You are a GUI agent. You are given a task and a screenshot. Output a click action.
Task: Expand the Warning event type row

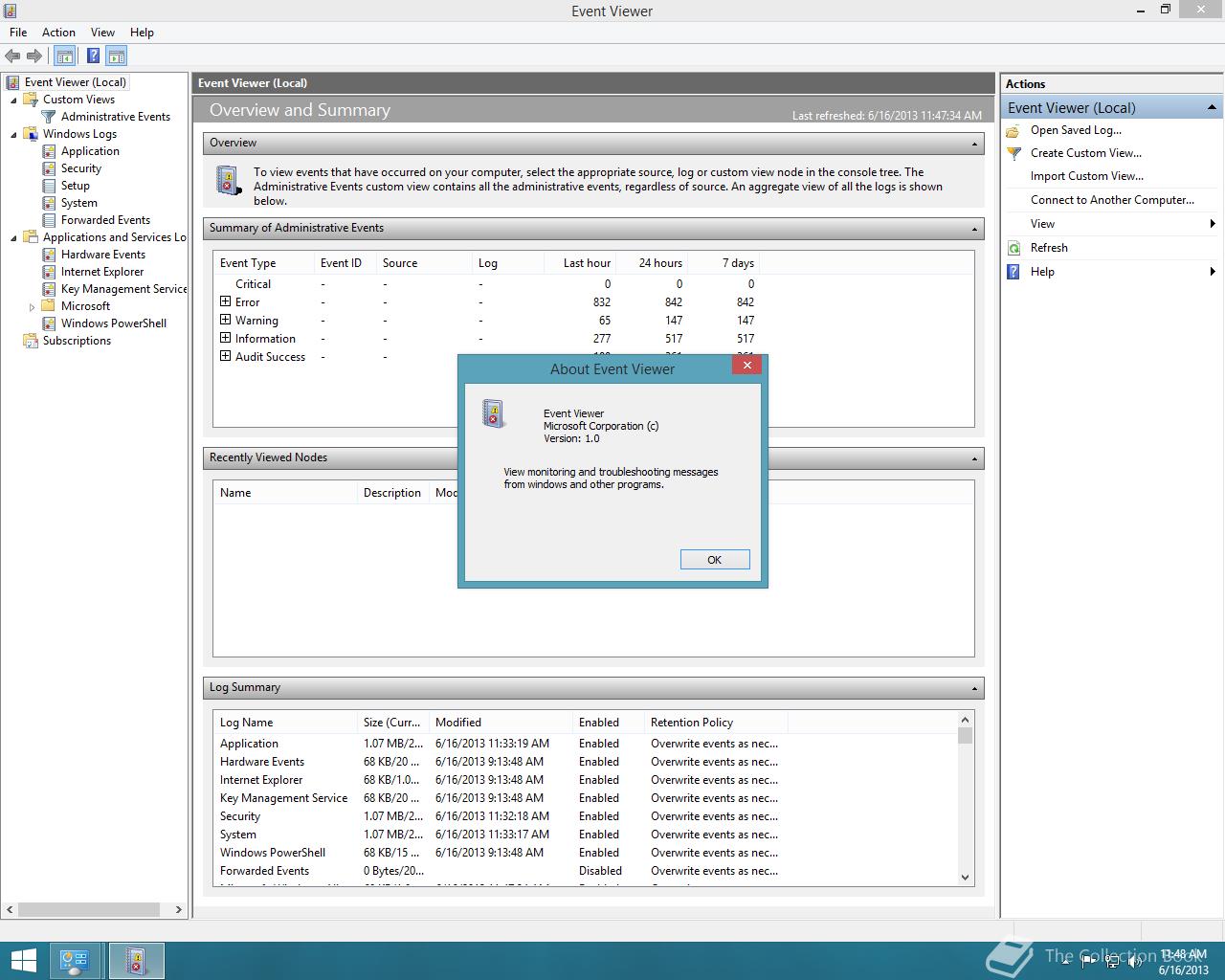coord(226,320)
